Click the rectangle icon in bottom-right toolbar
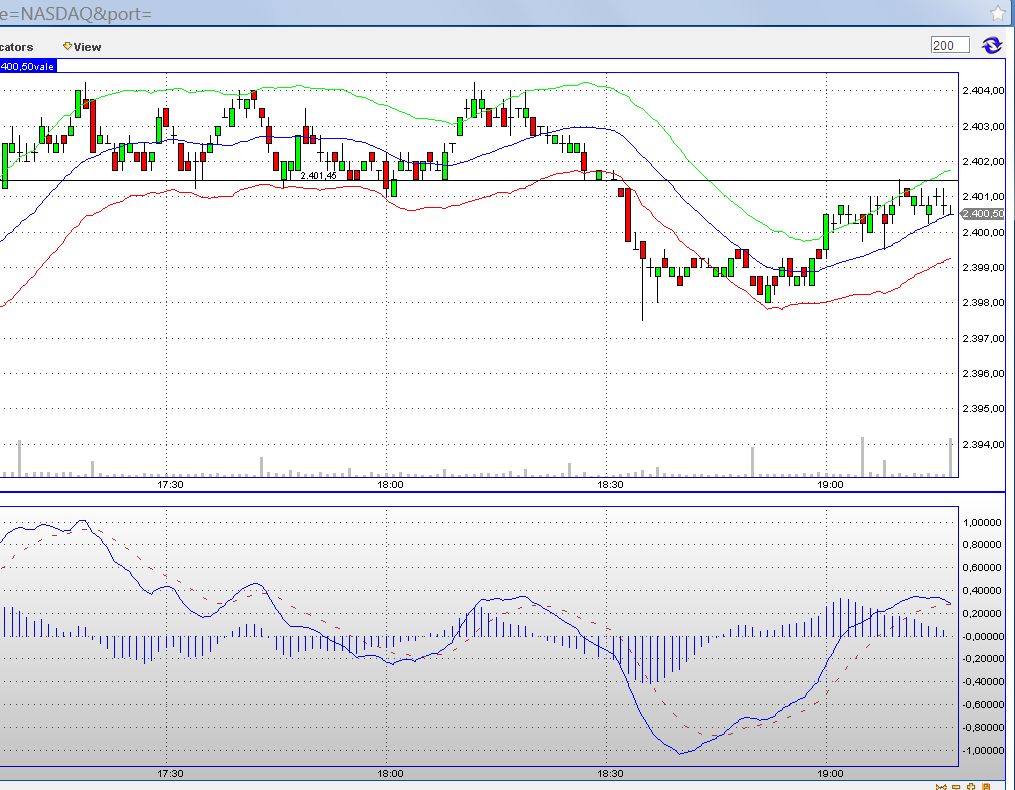1015x790 pixels. point(956,787)
